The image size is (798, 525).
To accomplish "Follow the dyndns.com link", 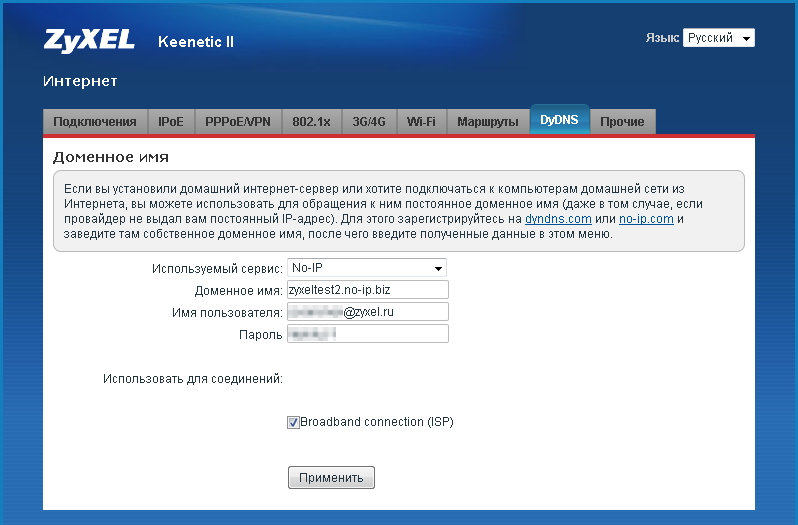I will (x=558, y=218).
